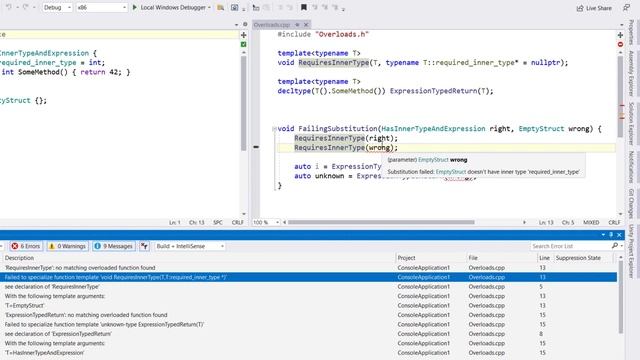
Task: Click the Live Share icon
Action: [x=580, y=8]
